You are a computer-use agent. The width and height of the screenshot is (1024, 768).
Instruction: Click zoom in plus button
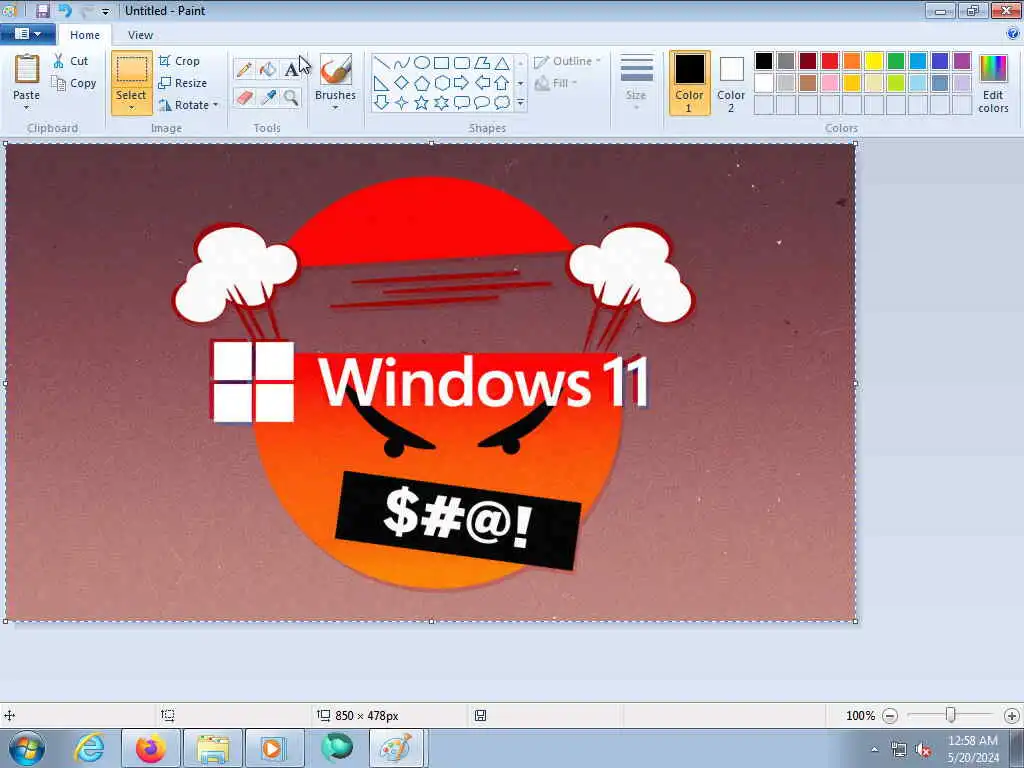[1012, 716]
